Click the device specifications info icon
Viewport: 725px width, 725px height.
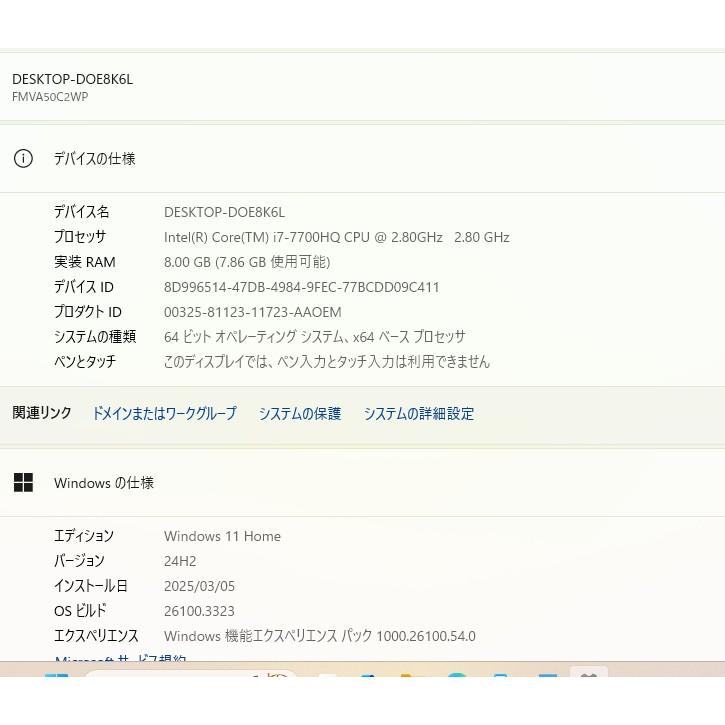[x=23, y=159]
